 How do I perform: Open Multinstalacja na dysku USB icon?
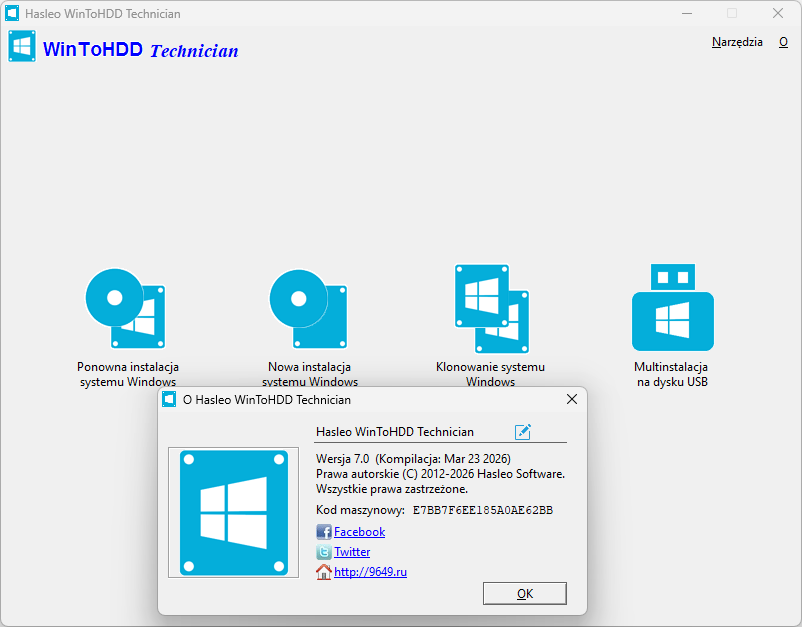673,307
